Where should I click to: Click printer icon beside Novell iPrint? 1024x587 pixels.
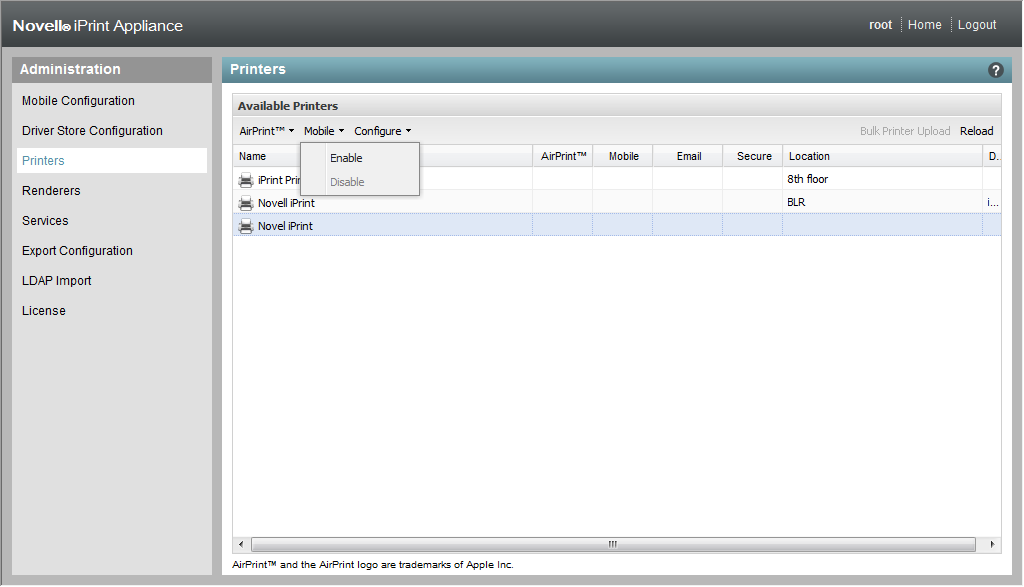click(x=246, y=203)
